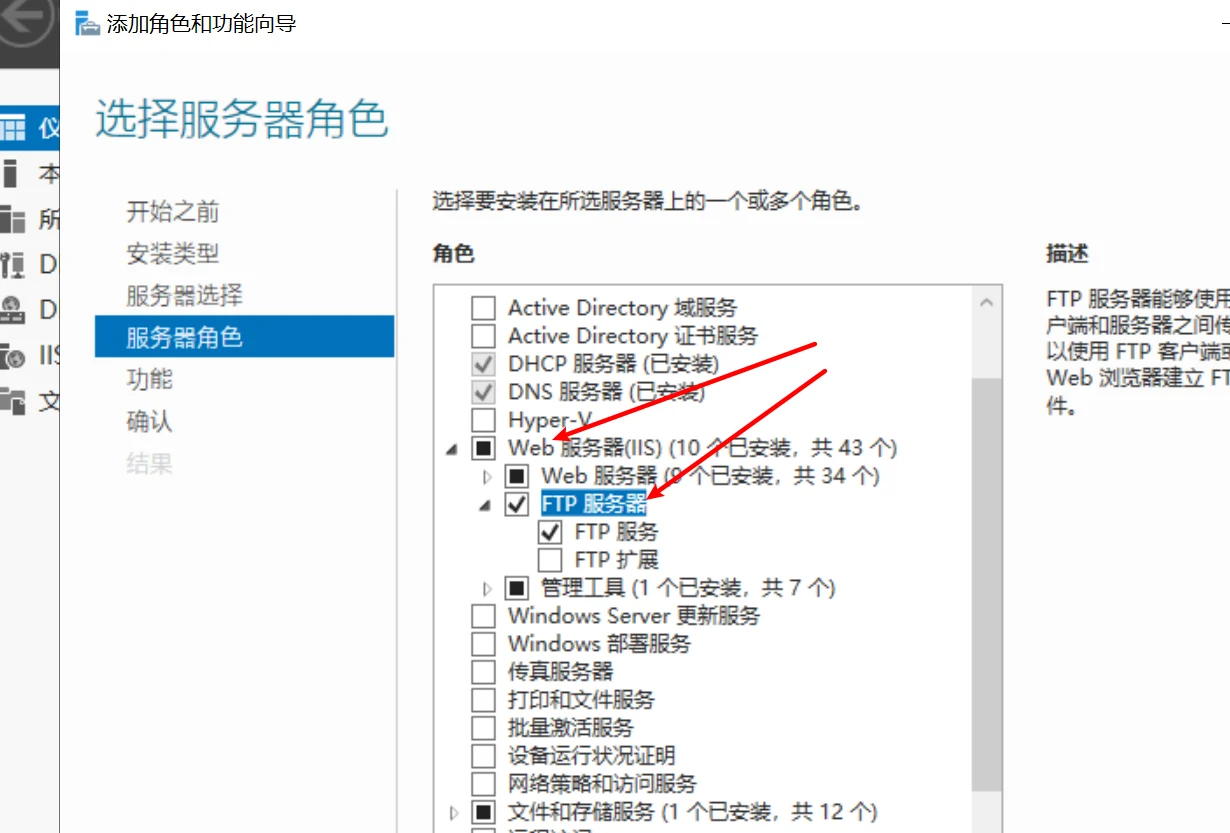Select the 文件和存储服务 role label
Screen dimensions: 1230x833
[692, 811]
